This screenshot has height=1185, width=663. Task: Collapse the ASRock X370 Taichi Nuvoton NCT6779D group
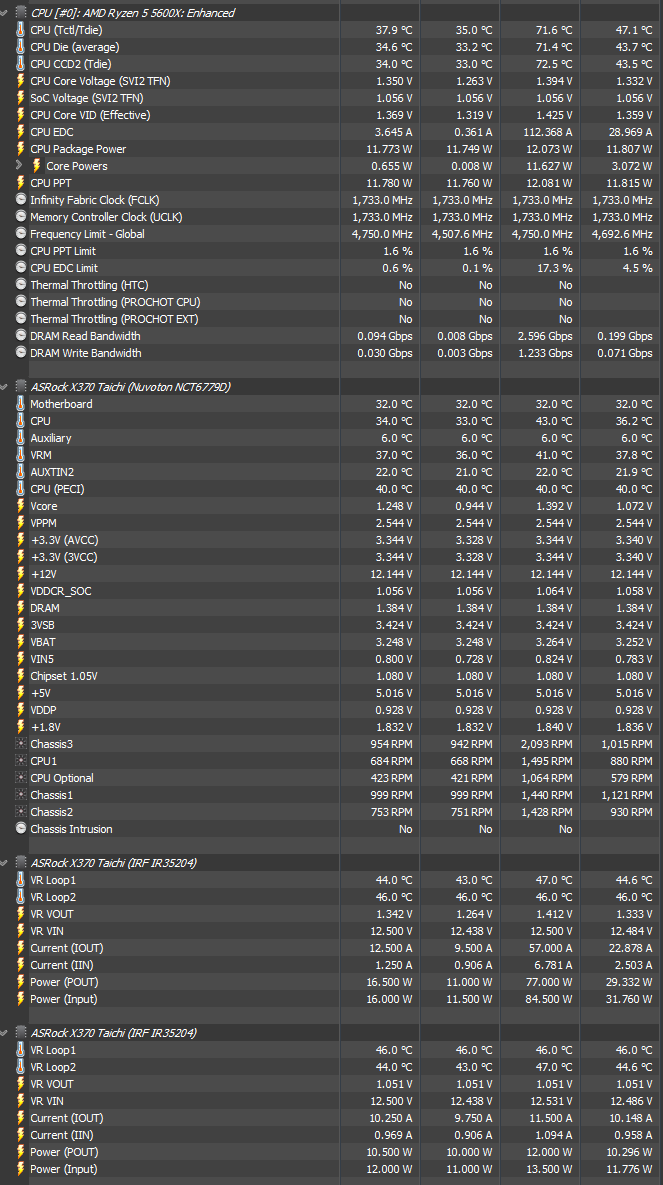pyautogui.click(x=5, y=387)
